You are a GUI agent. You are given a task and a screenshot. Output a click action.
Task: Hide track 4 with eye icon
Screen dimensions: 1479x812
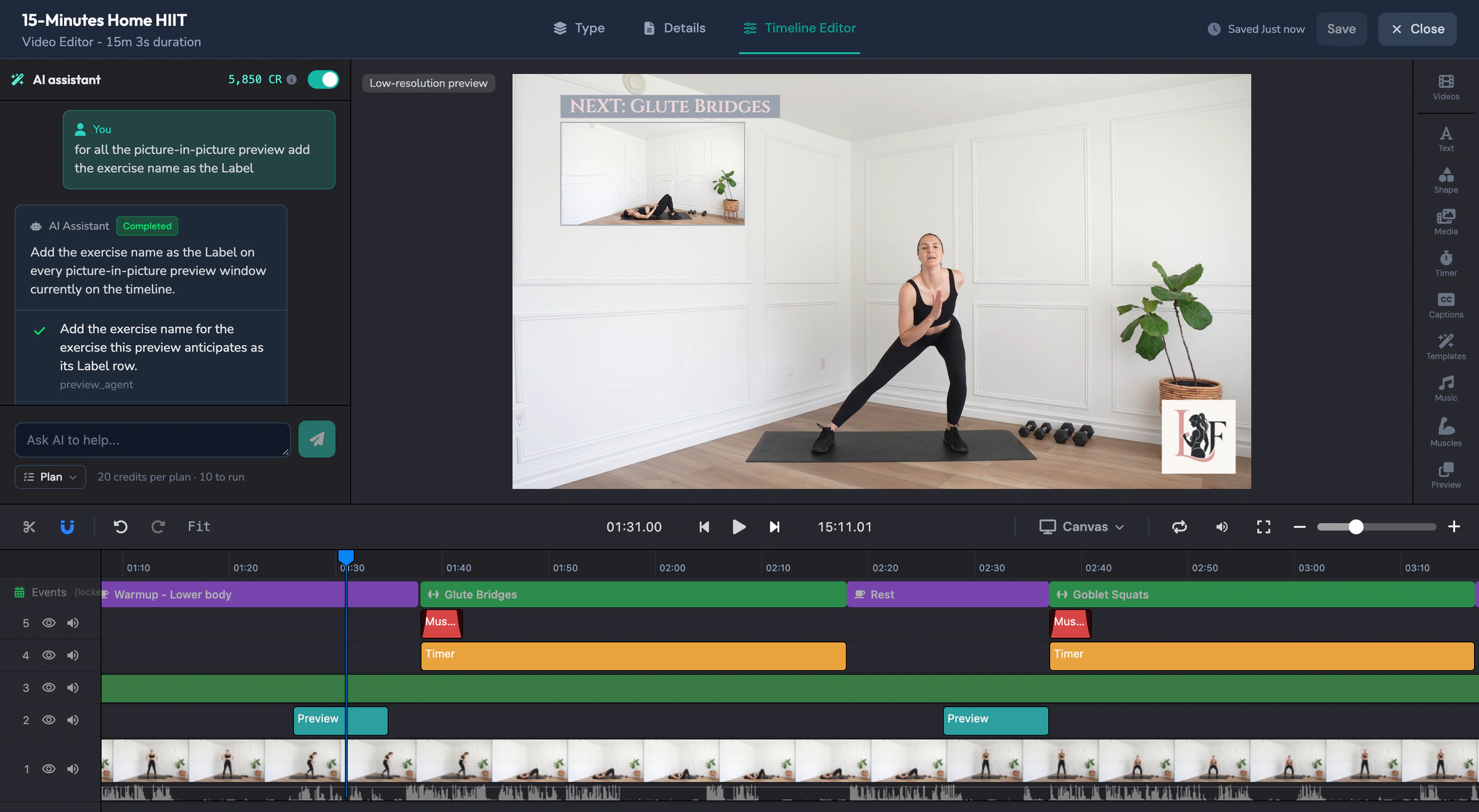point(49,655)
